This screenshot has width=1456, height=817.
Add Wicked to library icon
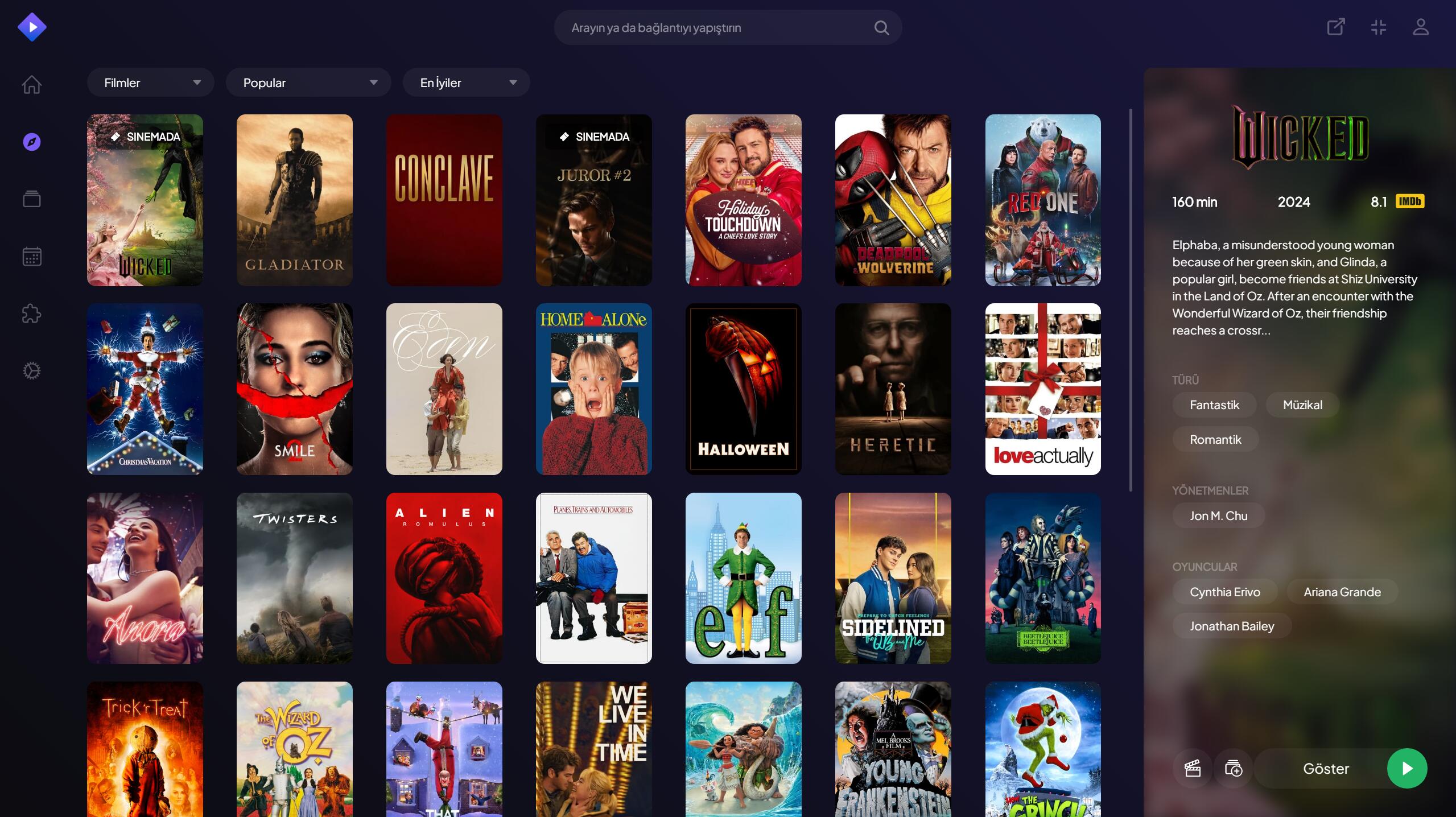pyautogui.click(x=1233, y=769)
